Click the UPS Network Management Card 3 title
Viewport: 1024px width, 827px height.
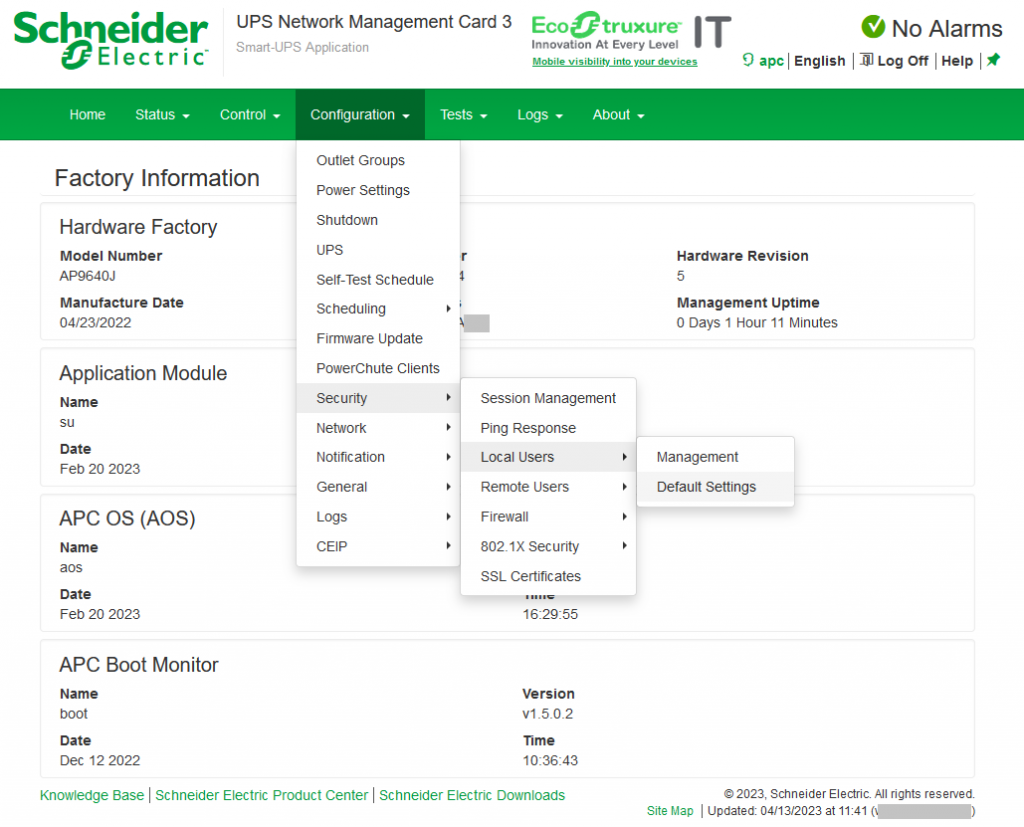click(x=374, y=22)
